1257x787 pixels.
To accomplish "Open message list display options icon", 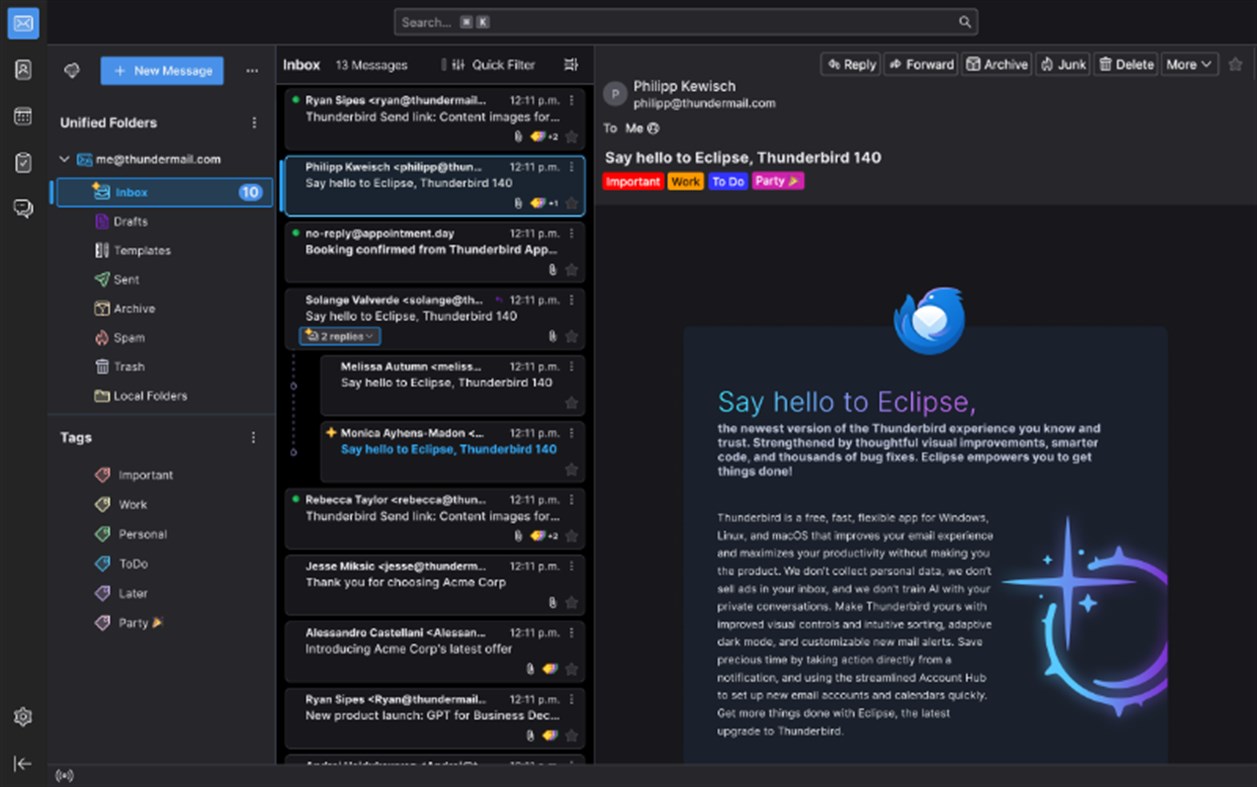I will (570, 64).
